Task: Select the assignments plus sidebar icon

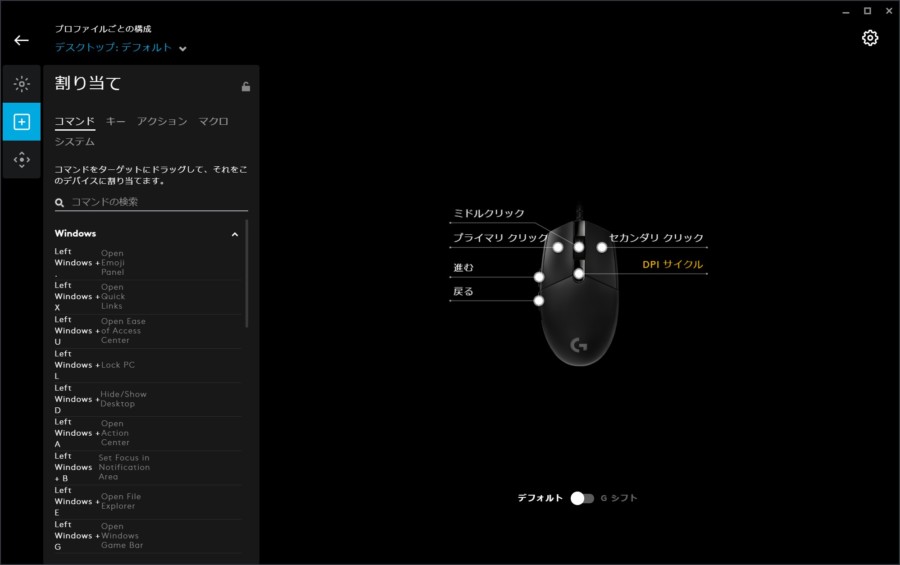Action: (22, 122)
